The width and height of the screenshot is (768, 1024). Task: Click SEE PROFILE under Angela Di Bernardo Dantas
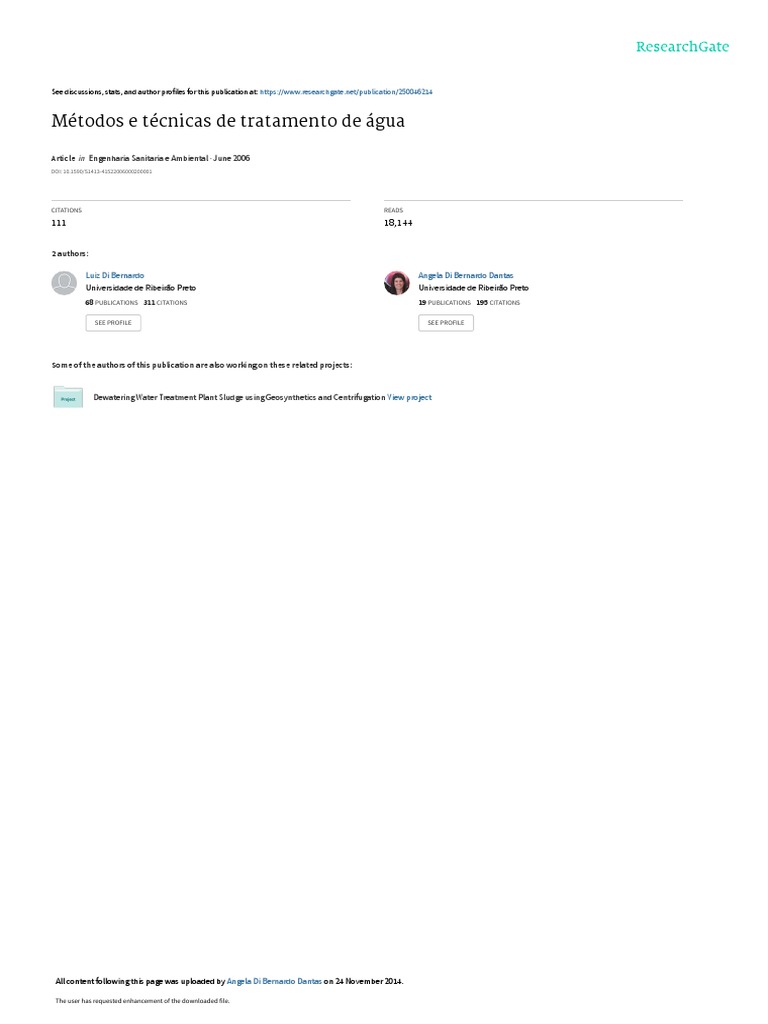coord(446,323)
